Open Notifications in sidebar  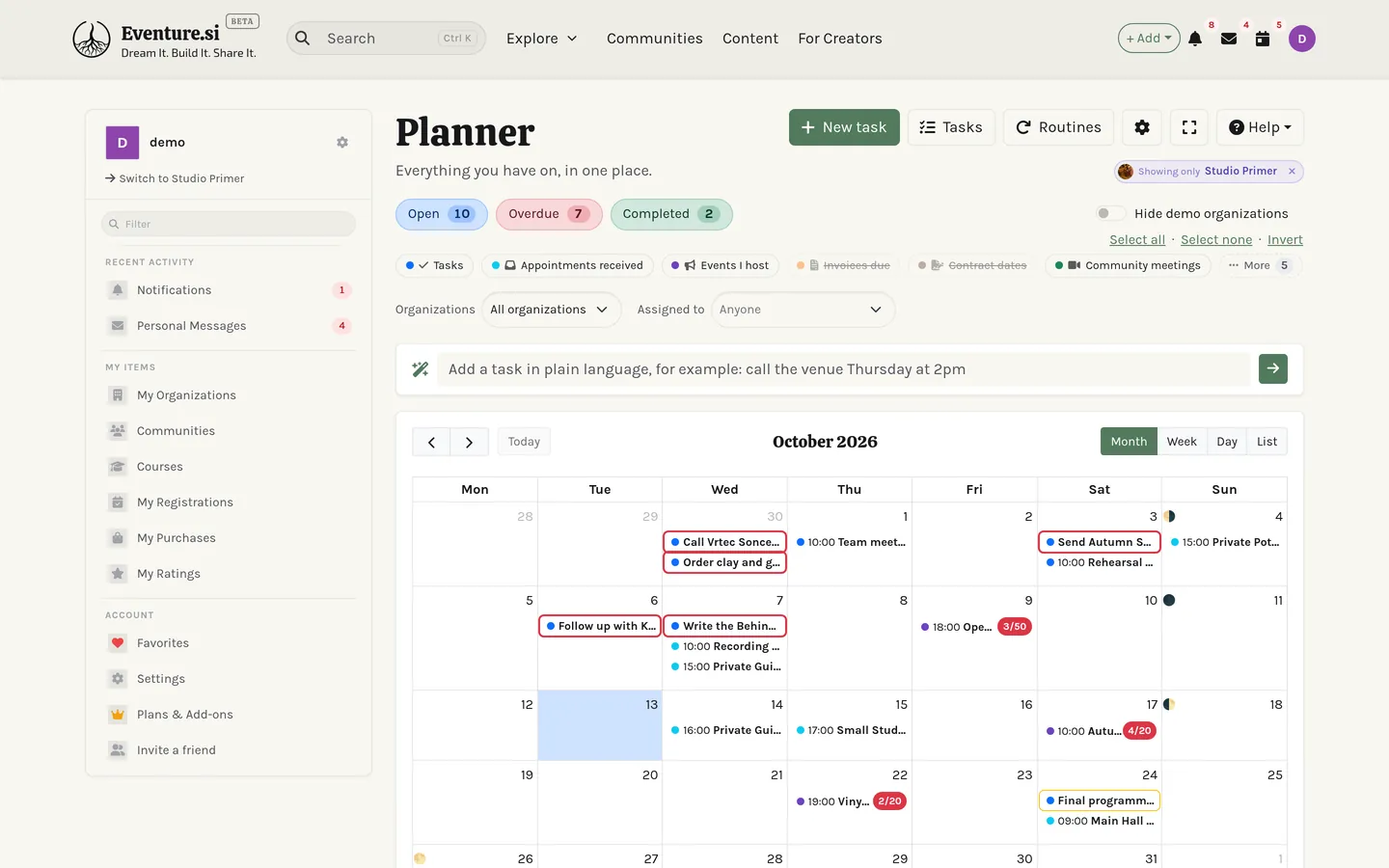pos(229,290)
